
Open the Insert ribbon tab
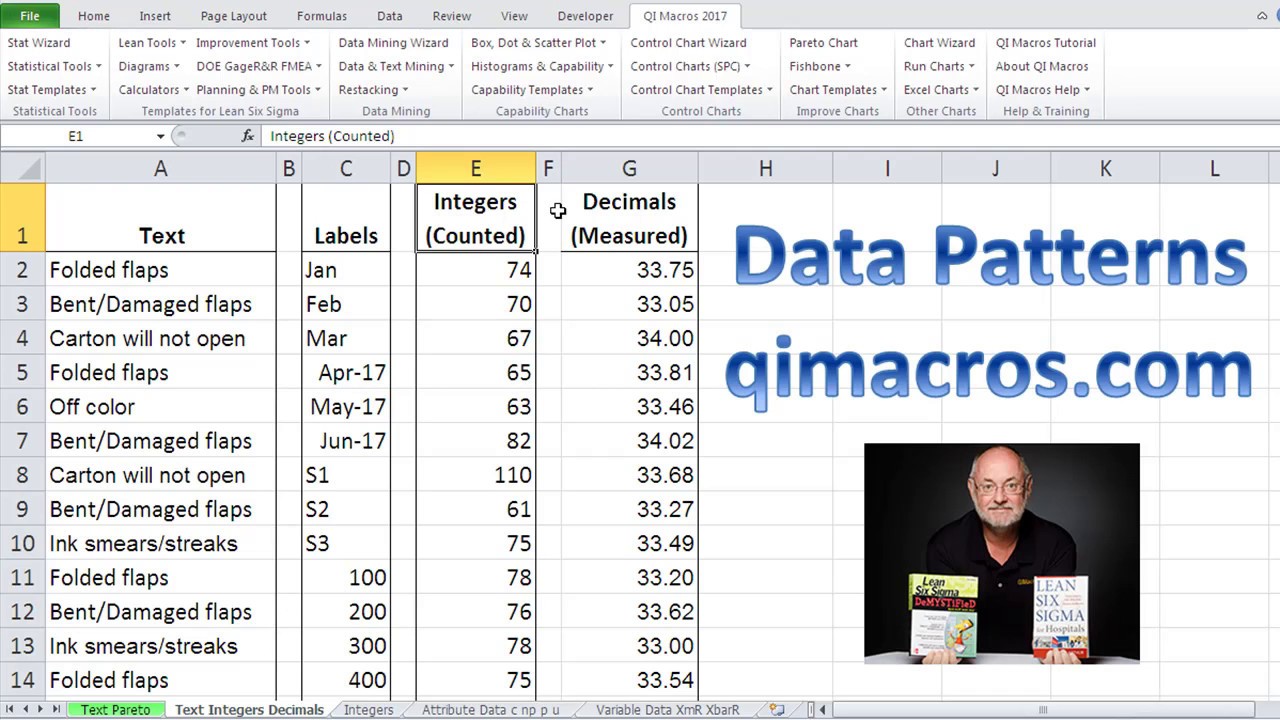coord(155,16)
